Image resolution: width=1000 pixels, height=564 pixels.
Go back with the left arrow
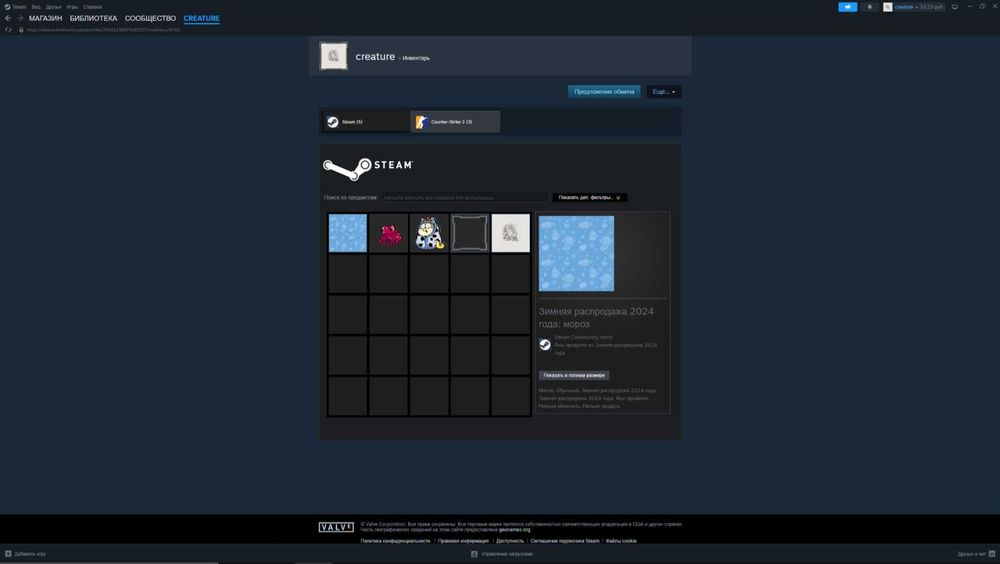(8, 19)
